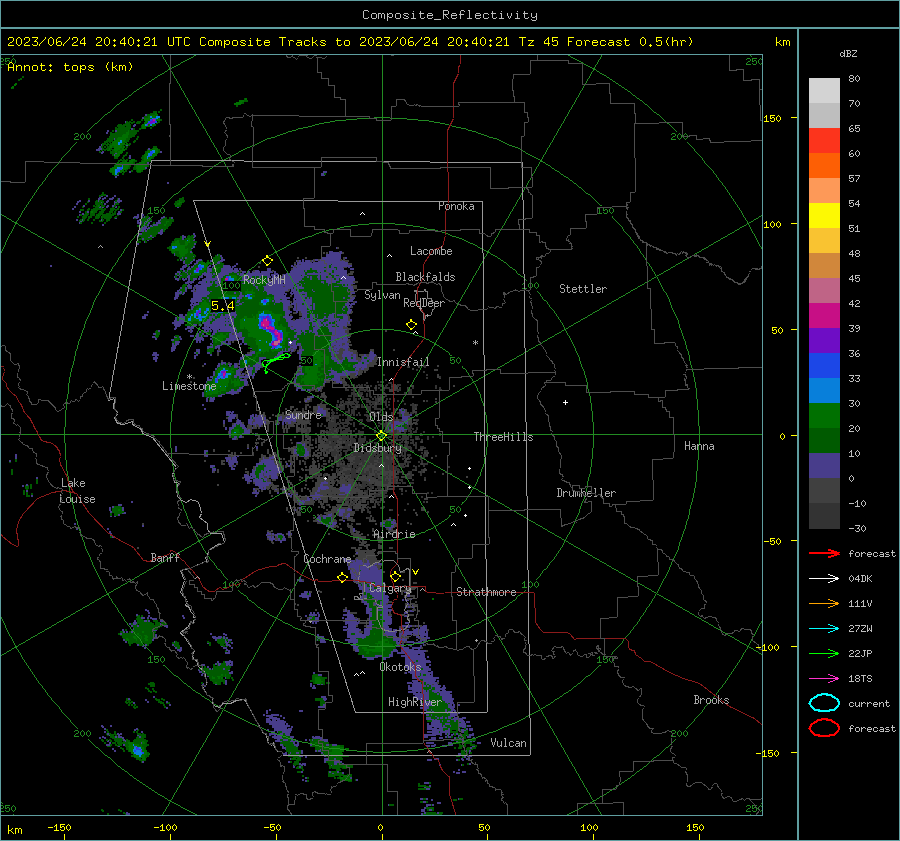The width and height of the screenshot is (900, 841).
Task: Click the Drumheller city label
Action: 586,493
